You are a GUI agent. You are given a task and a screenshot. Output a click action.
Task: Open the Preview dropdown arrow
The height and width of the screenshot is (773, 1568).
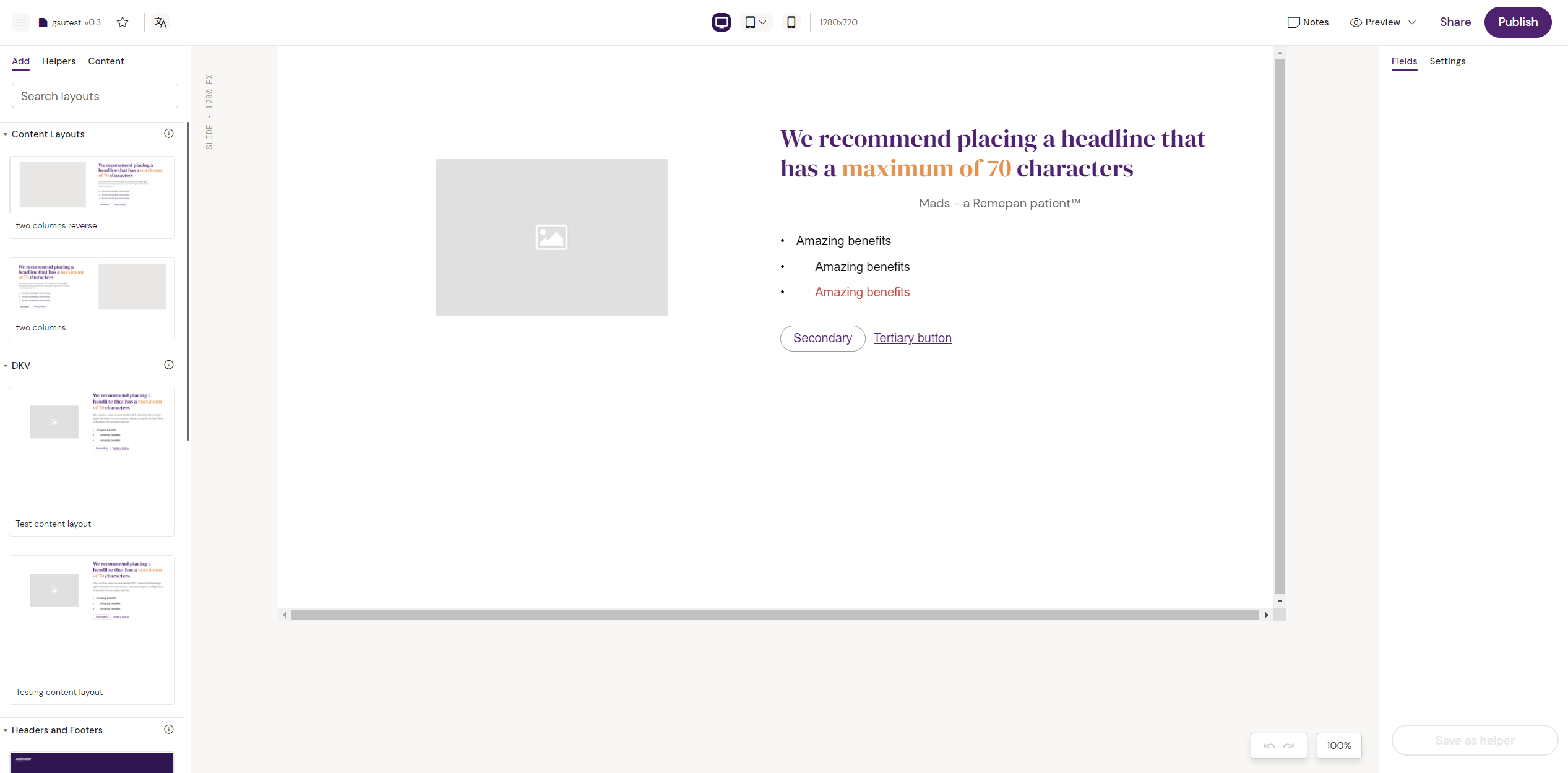[x=1412, y=22]
